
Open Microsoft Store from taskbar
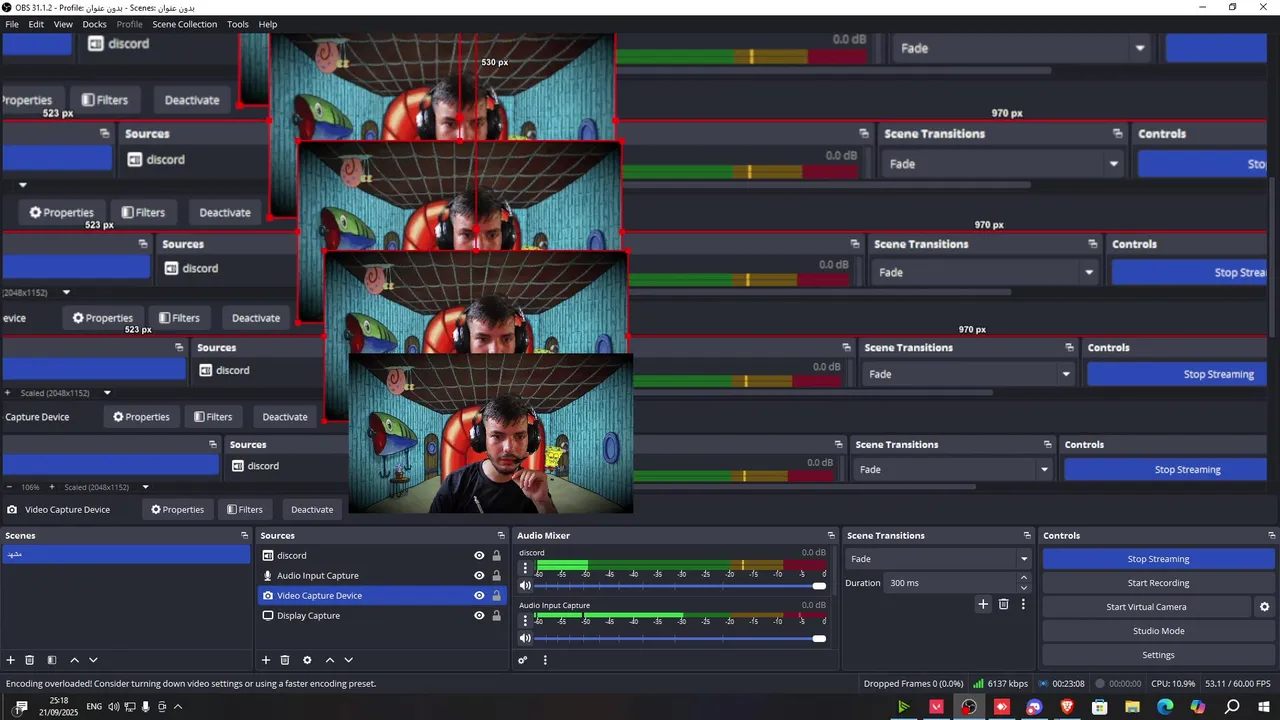[1100, 707]
